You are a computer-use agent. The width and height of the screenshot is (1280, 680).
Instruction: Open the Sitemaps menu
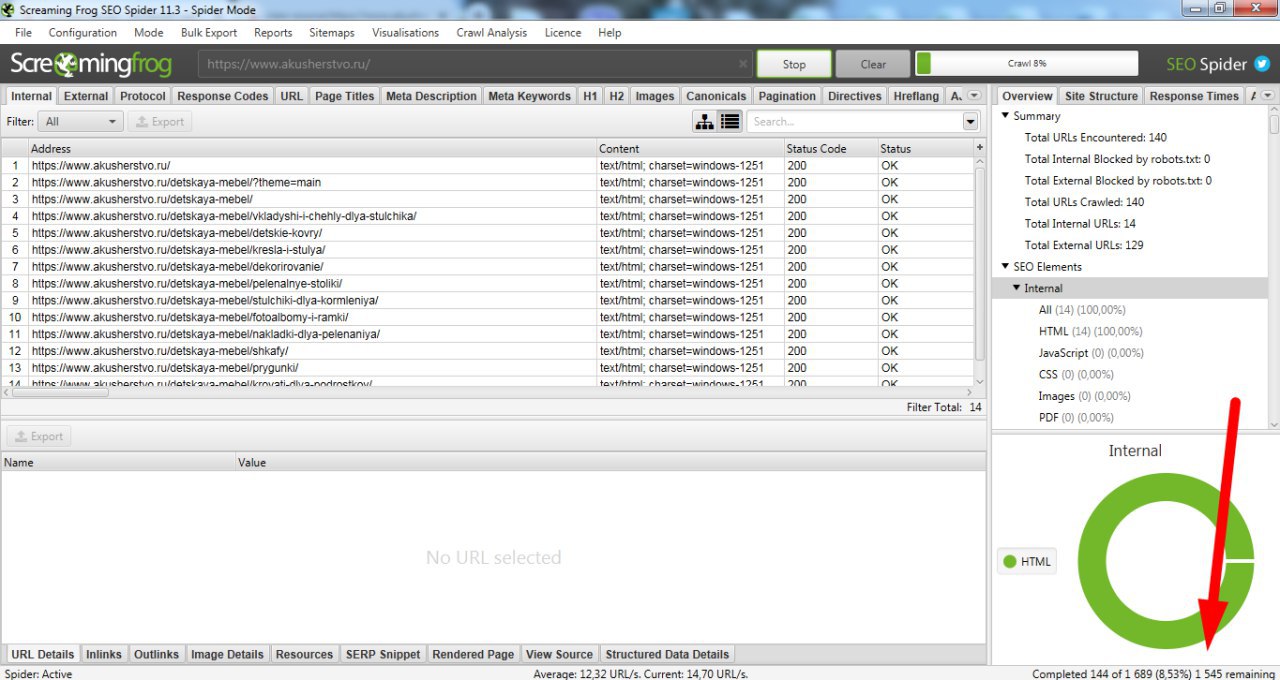coord(332,32)
